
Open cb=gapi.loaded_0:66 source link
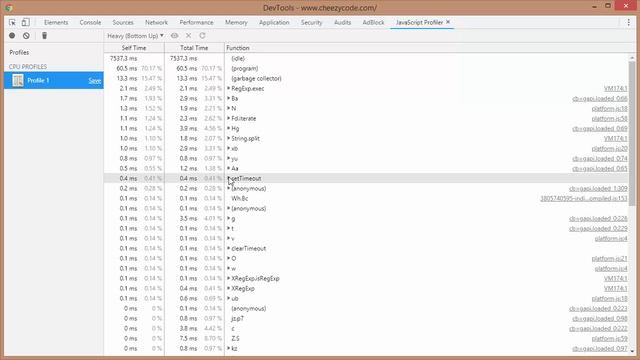click(x=600, y=99)
